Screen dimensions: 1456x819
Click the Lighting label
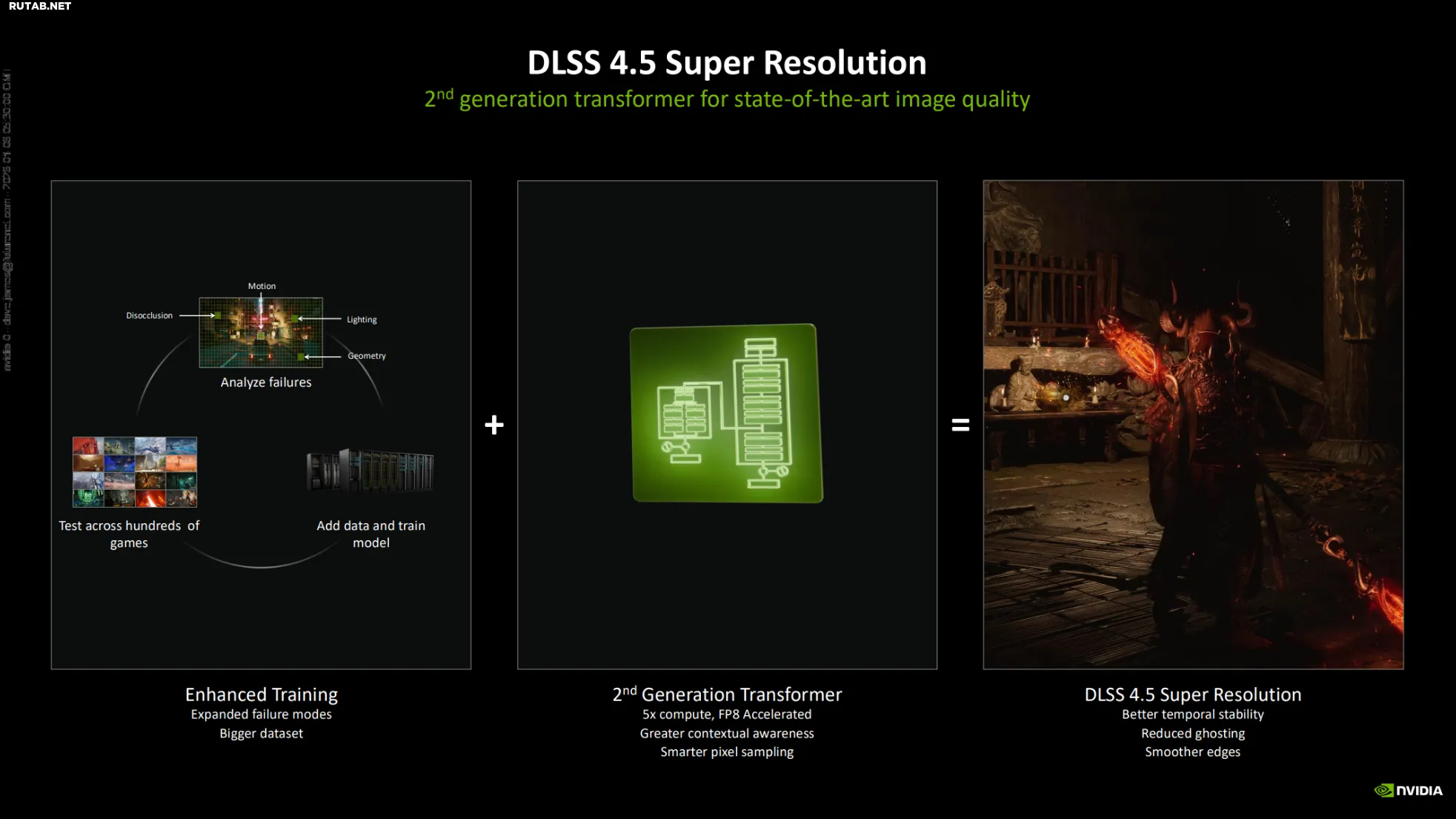(362, 319)
